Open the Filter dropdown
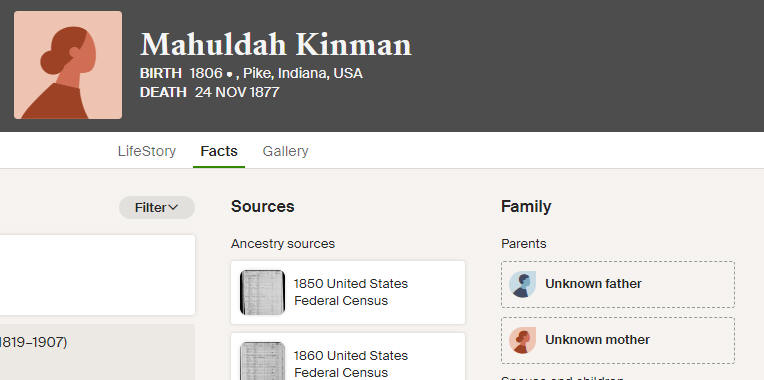764x380 pixels. pyautogui.click(x=157, y=208)
